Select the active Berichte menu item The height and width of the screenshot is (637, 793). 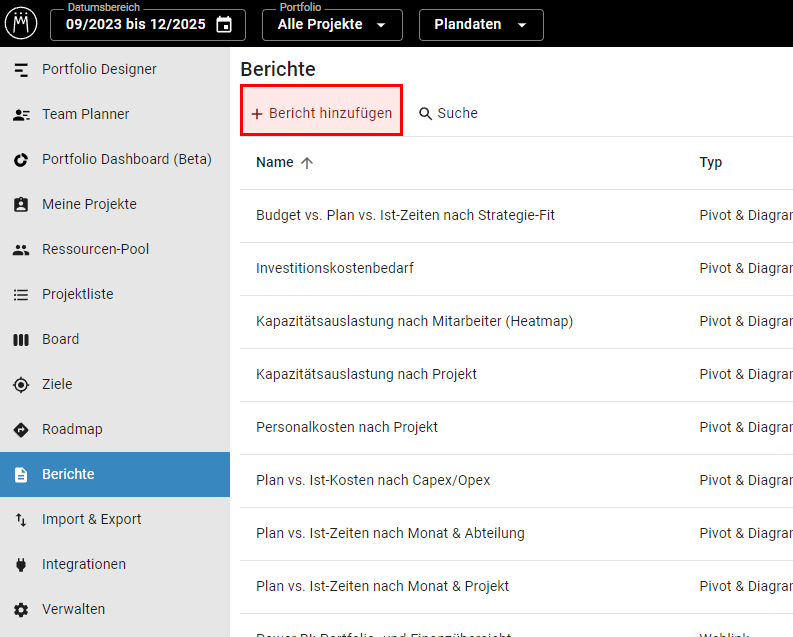click(115, 474)
